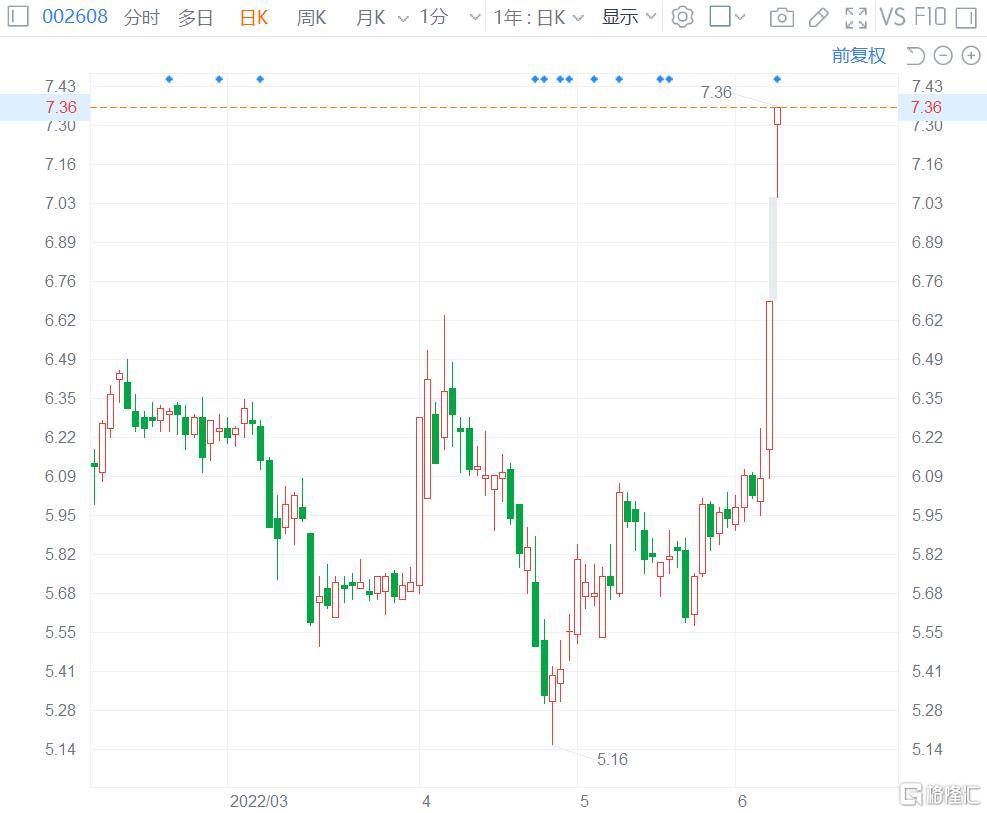Click the month 5 axis label

584,801
